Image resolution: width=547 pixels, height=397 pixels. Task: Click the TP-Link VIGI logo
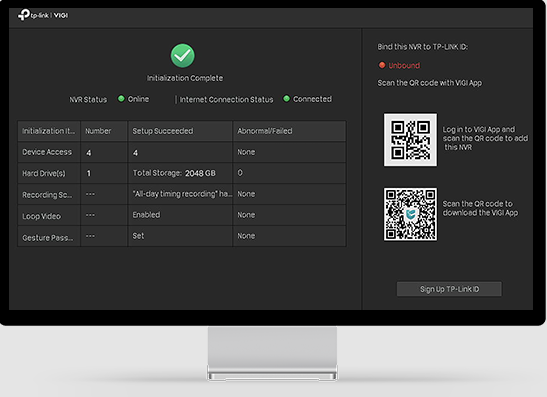43,15
